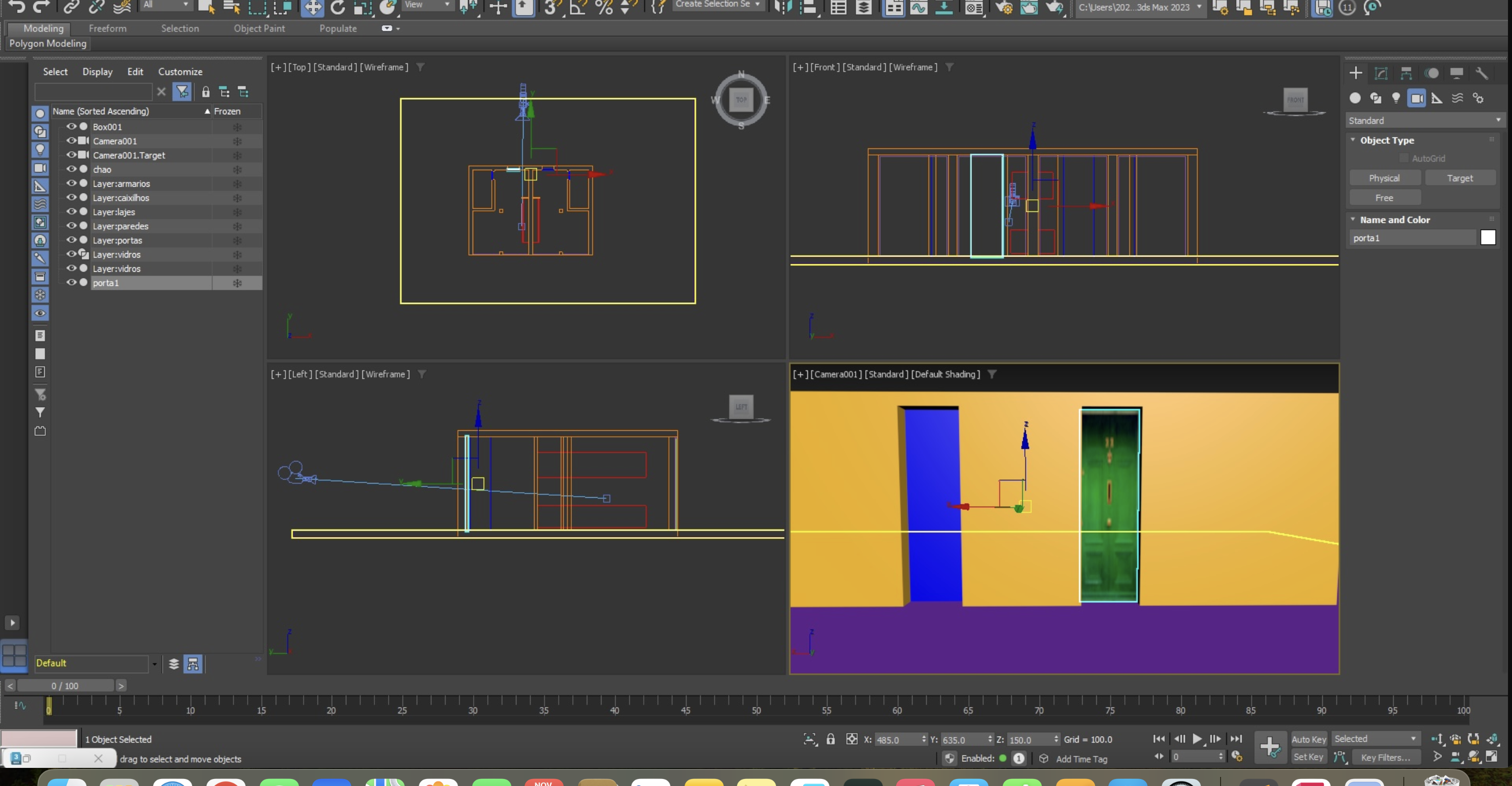Hide the Box001 object eye icon
Viewport: 1512px width, 786px height.
tap(71, 127)
